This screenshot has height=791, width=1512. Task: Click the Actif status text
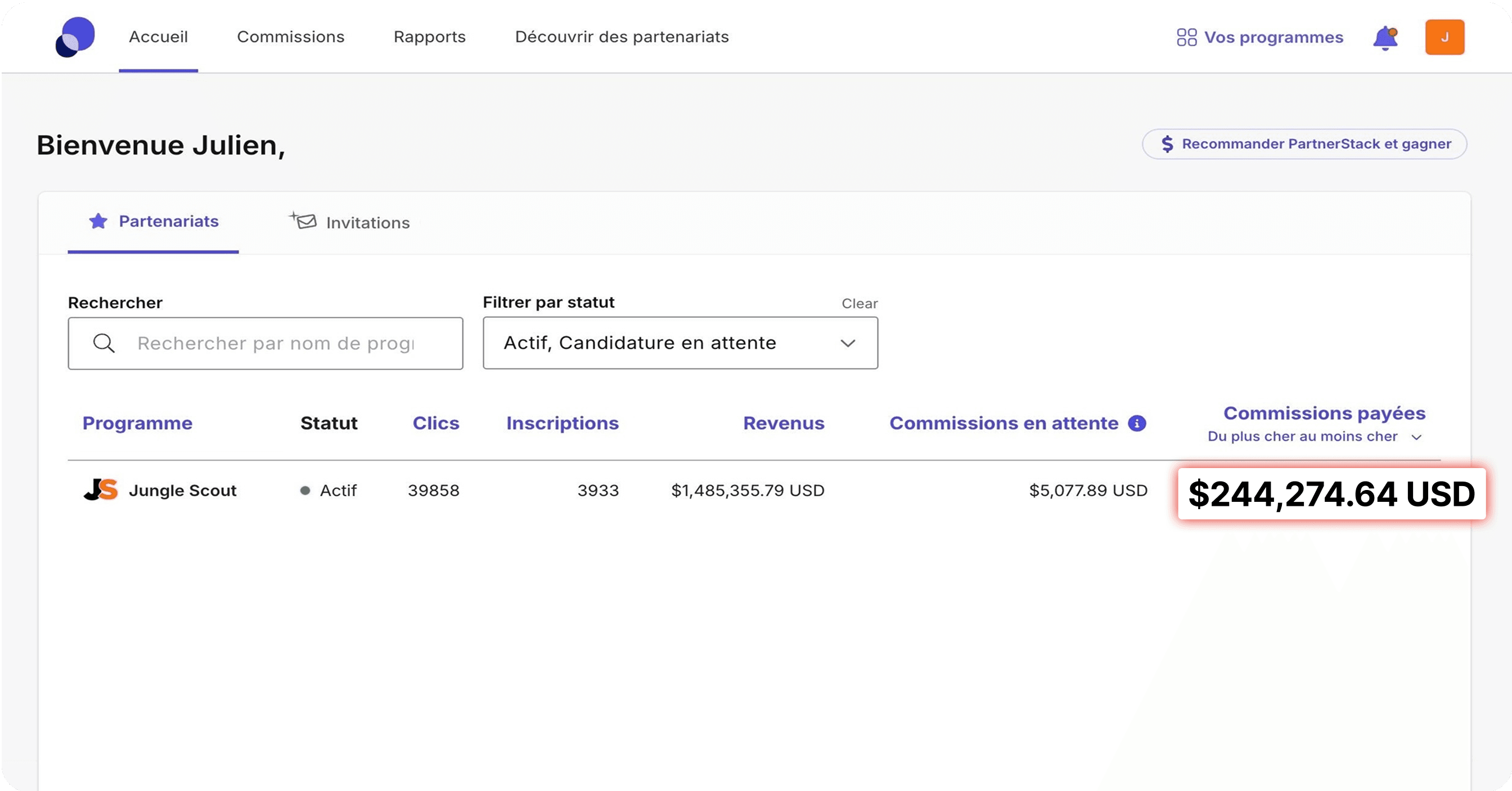pos(338,491)
